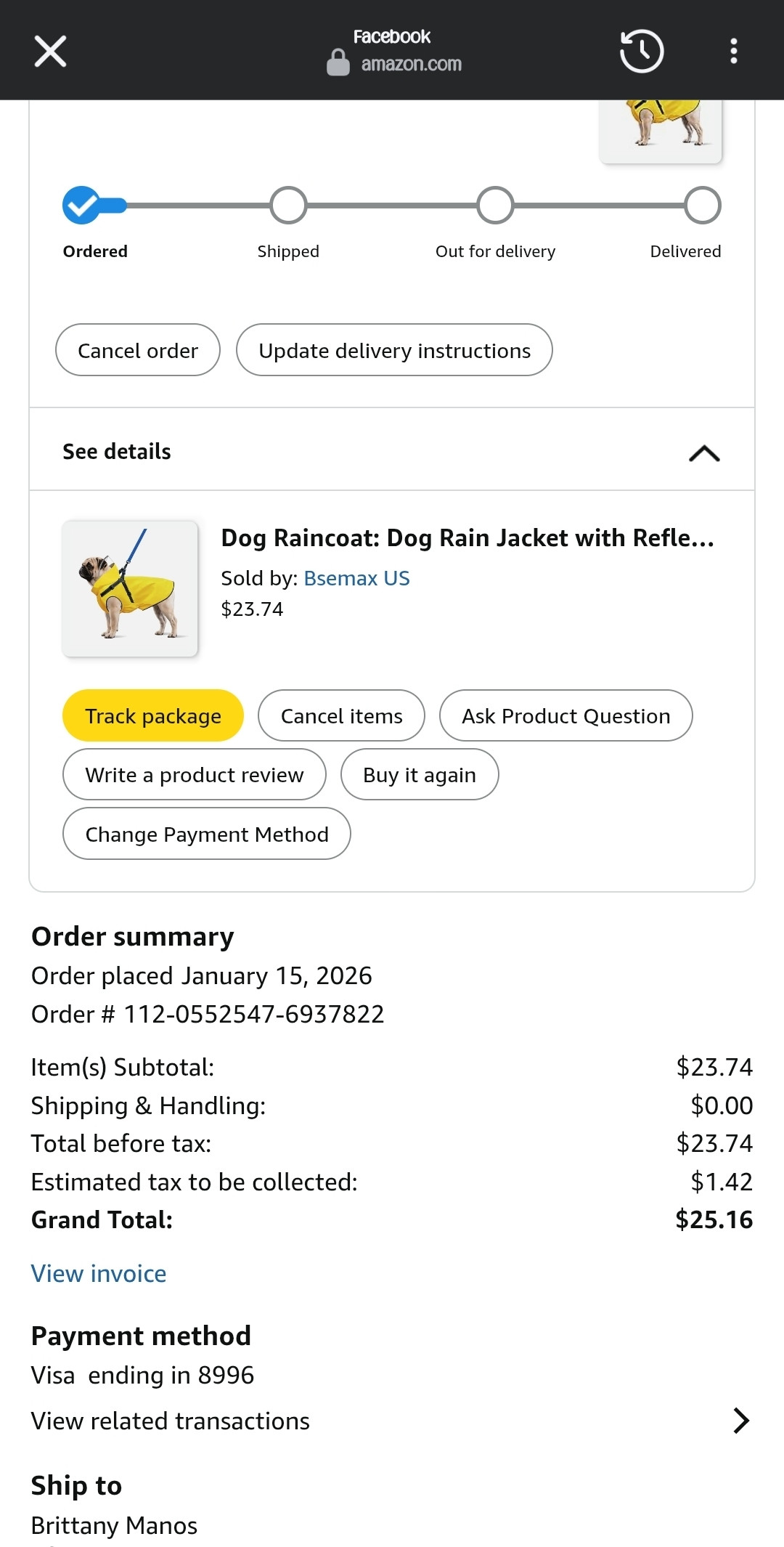Open the three-dot overflow menu

[734, 52]
